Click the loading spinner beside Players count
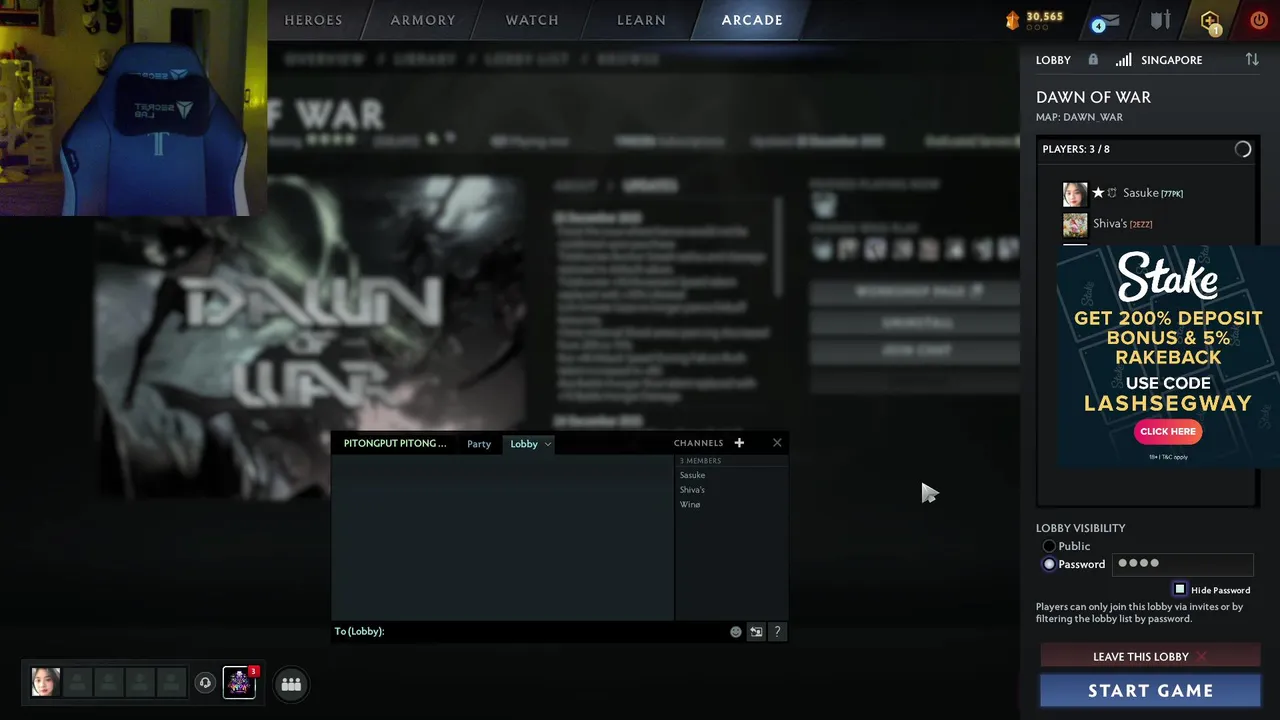 [1243, 149]
